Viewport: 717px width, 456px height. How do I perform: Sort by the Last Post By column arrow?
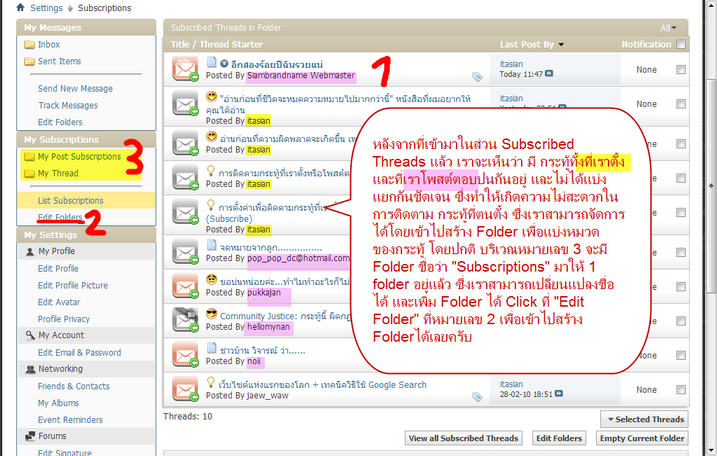[x=561, y=45]
